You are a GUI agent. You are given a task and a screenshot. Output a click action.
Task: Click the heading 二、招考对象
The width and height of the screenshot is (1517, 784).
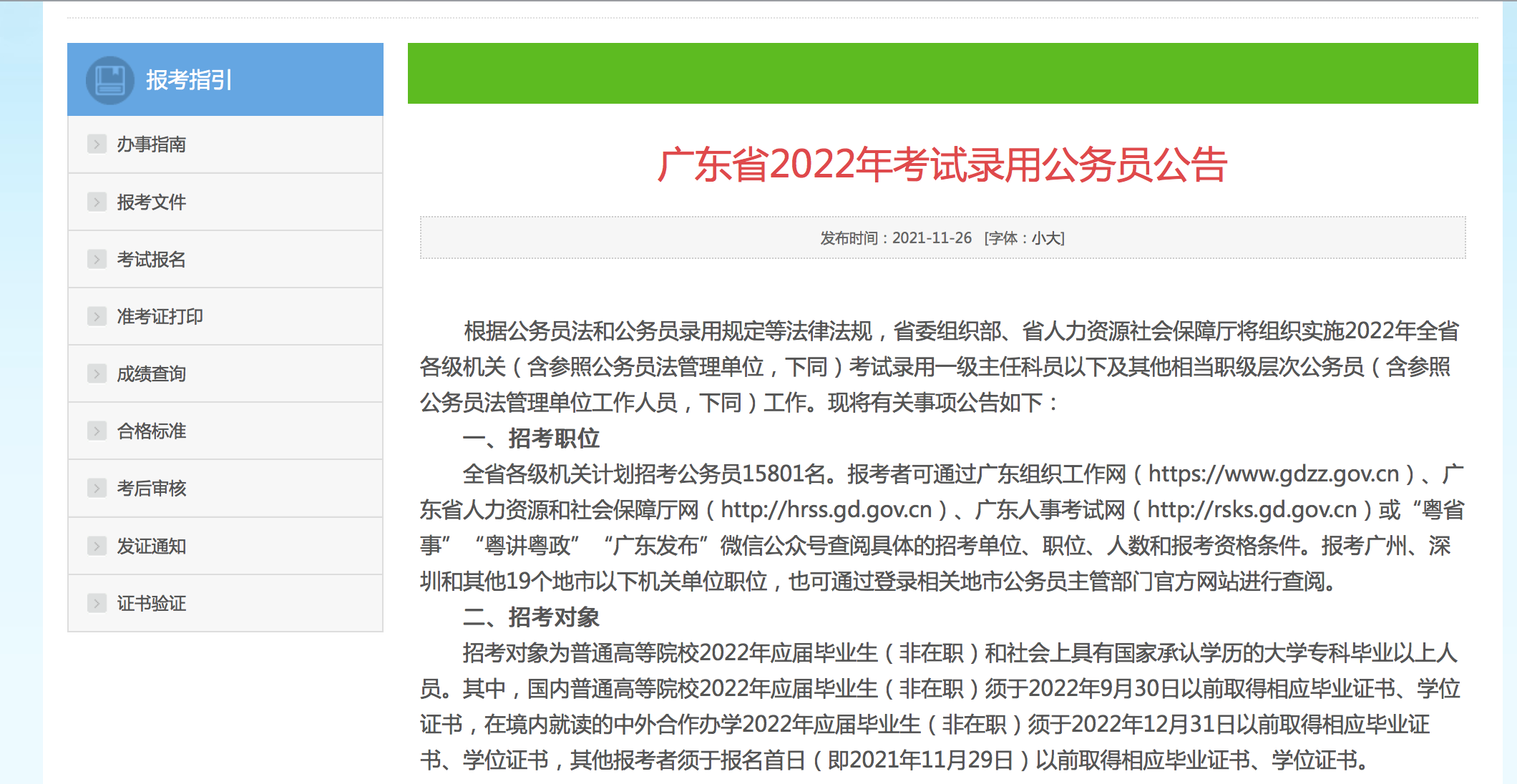531,617
